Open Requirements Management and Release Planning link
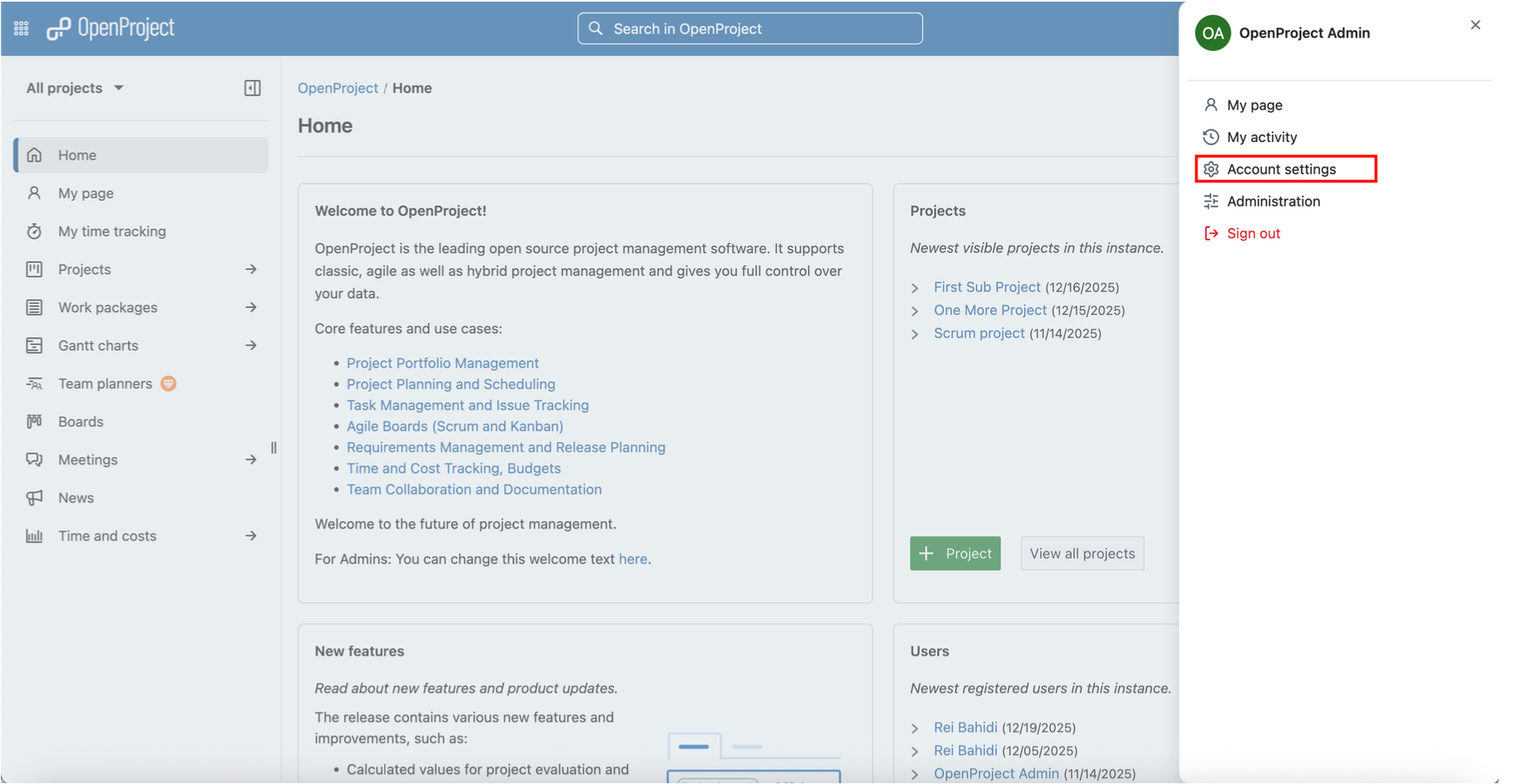This screenshot has width=1527, height=784. [x=506, y=447]
